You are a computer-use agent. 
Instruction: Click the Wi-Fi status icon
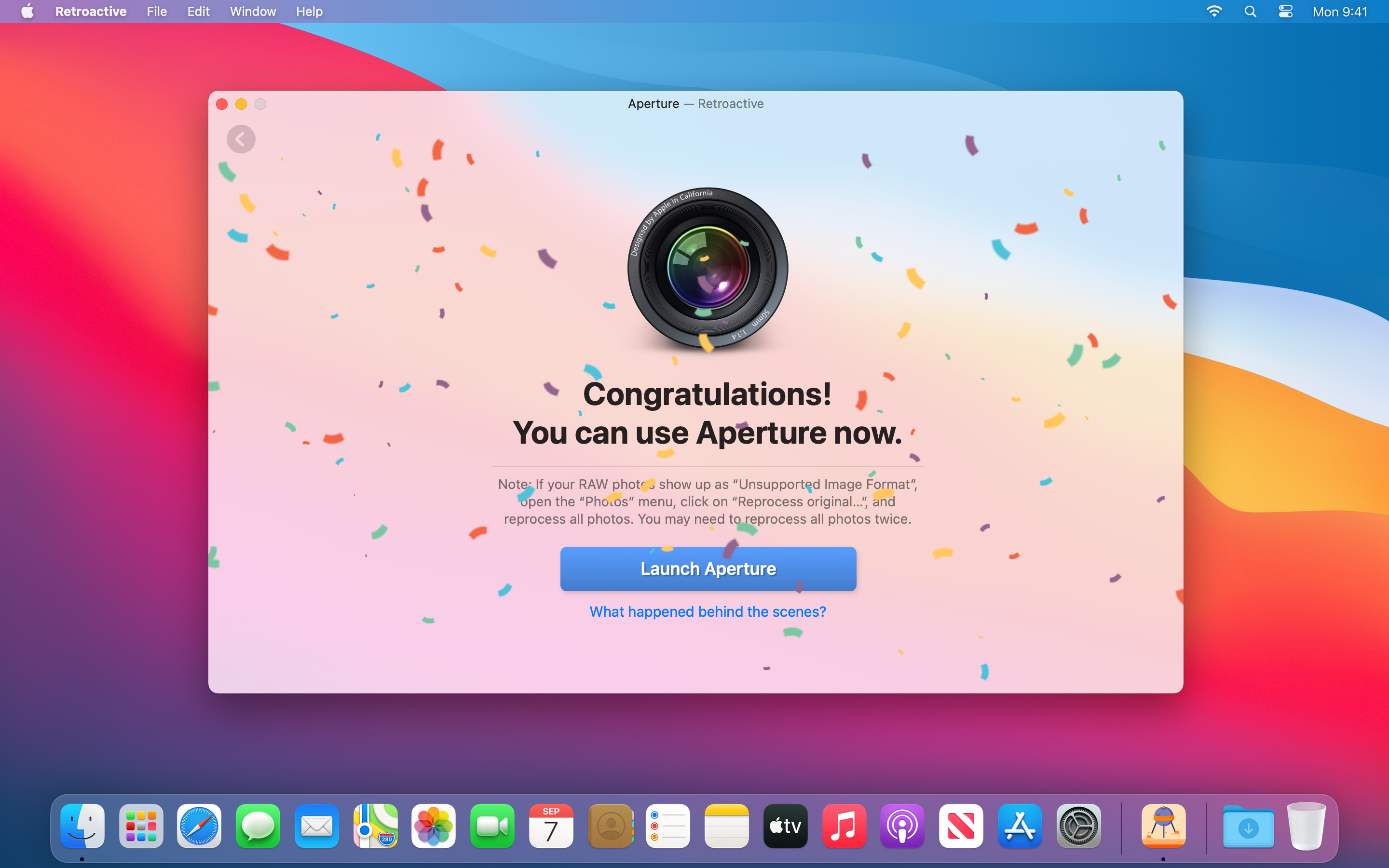click(x=1214, y=12)
